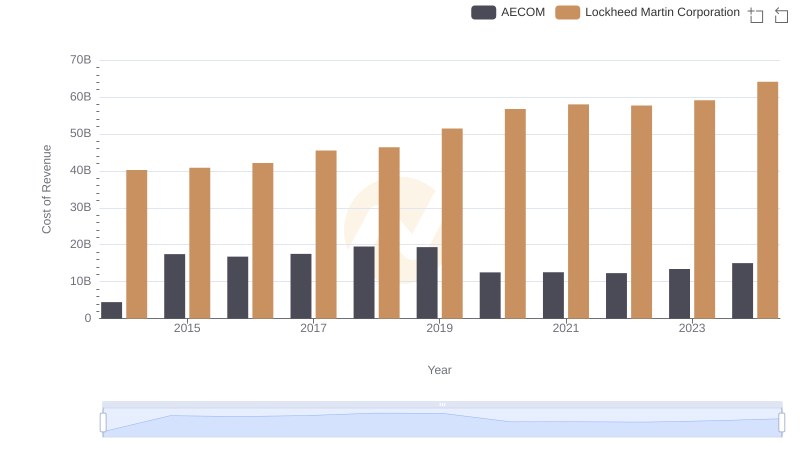Click the AECOM legend color swatch
This screenshot has height=461, width=800.
click(484, 12)
